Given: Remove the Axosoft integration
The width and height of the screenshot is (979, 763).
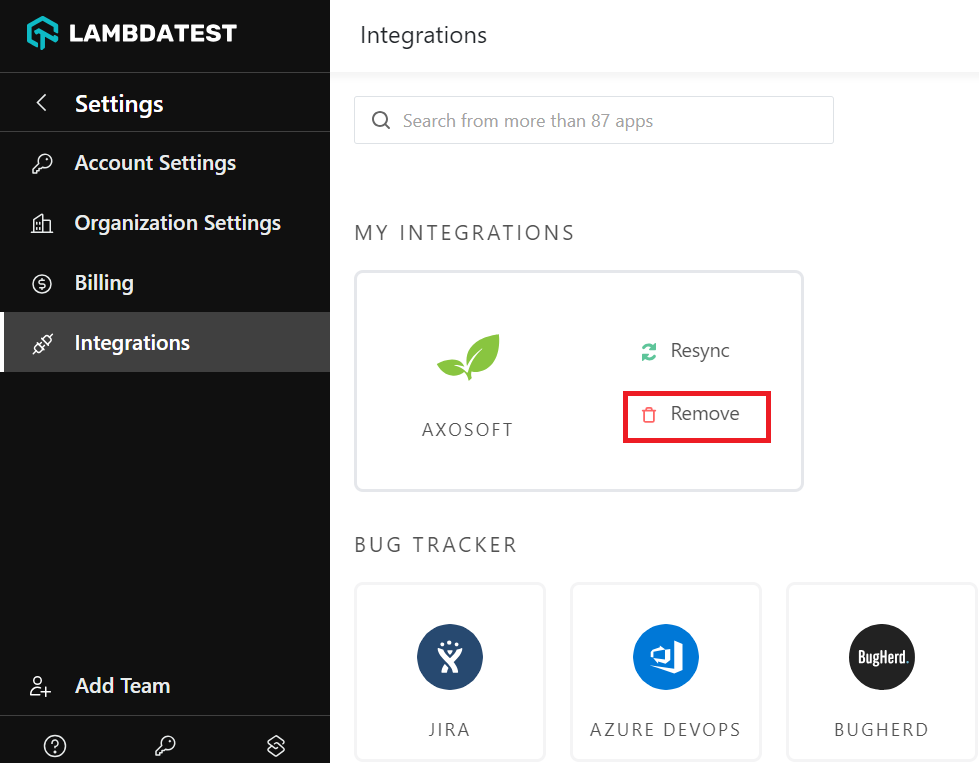Looking at the screenshot, I should pyautogui.click(x=696, y=414).
